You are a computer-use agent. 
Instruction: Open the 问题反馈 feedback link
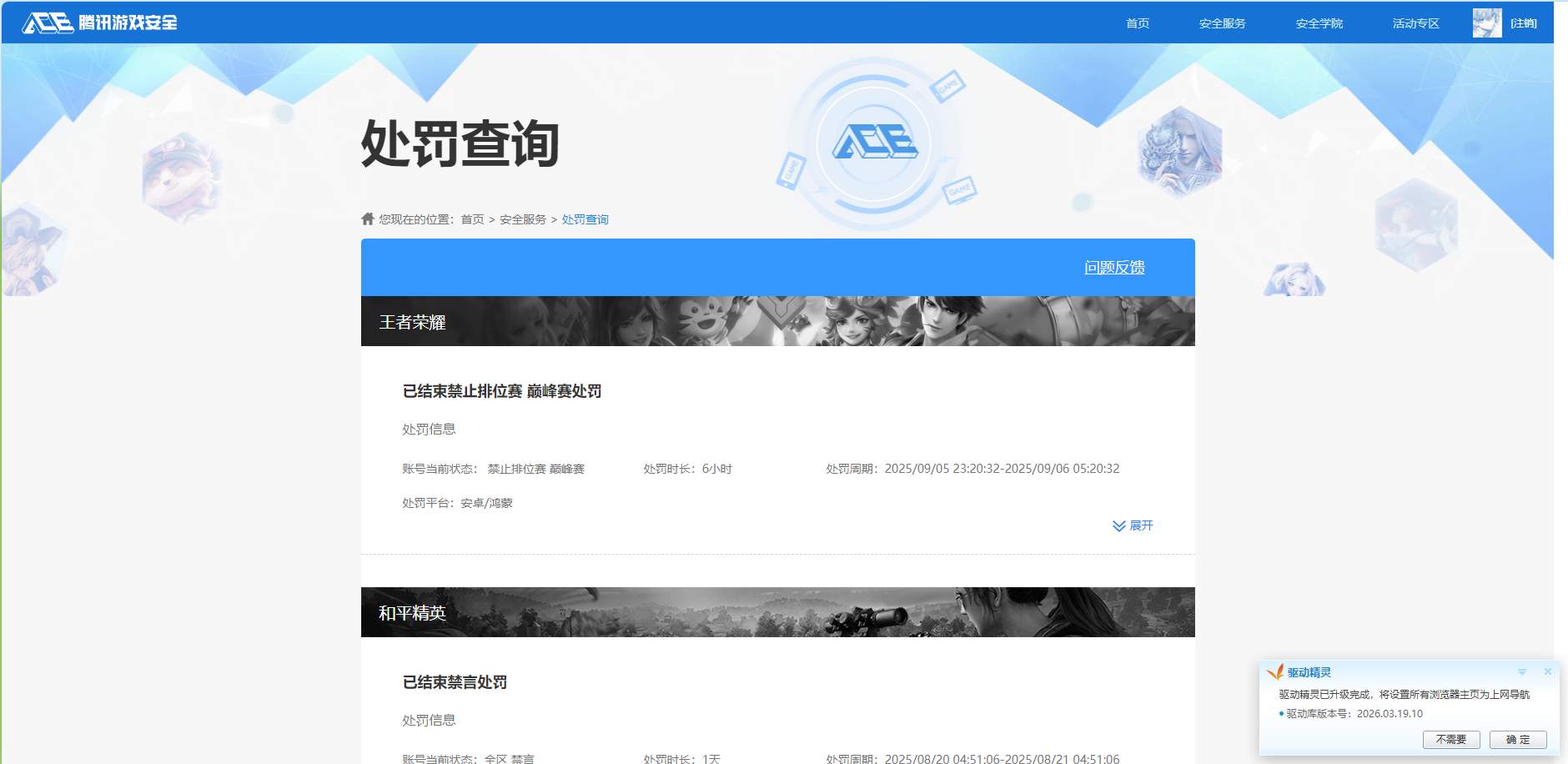coord(1114,268)
